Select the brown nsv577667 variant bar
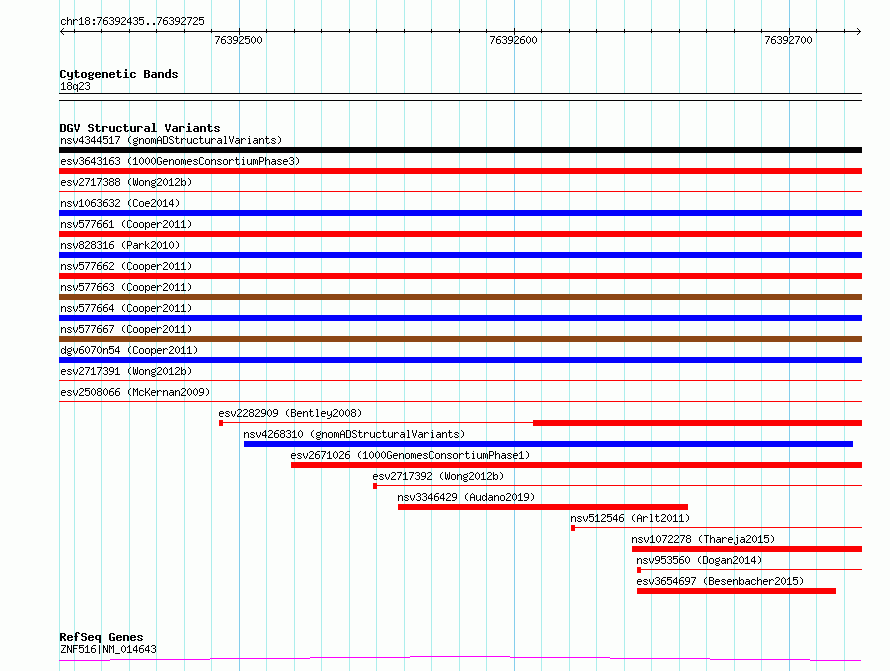This screenshot has width=890, height=671. click(460, 339)
